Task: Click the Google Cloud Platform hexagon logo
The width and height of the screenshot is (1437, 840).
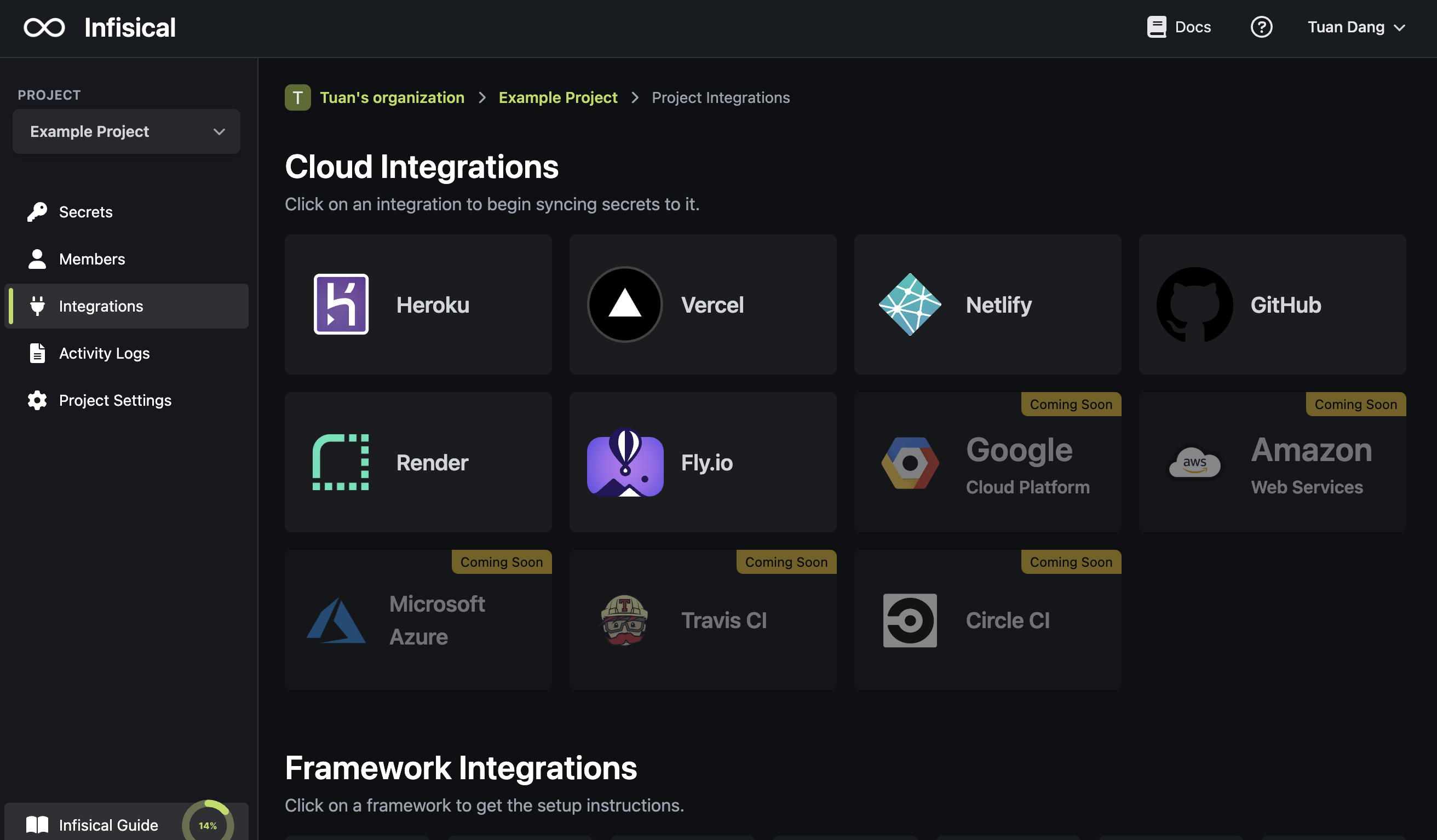Action: 910,463
